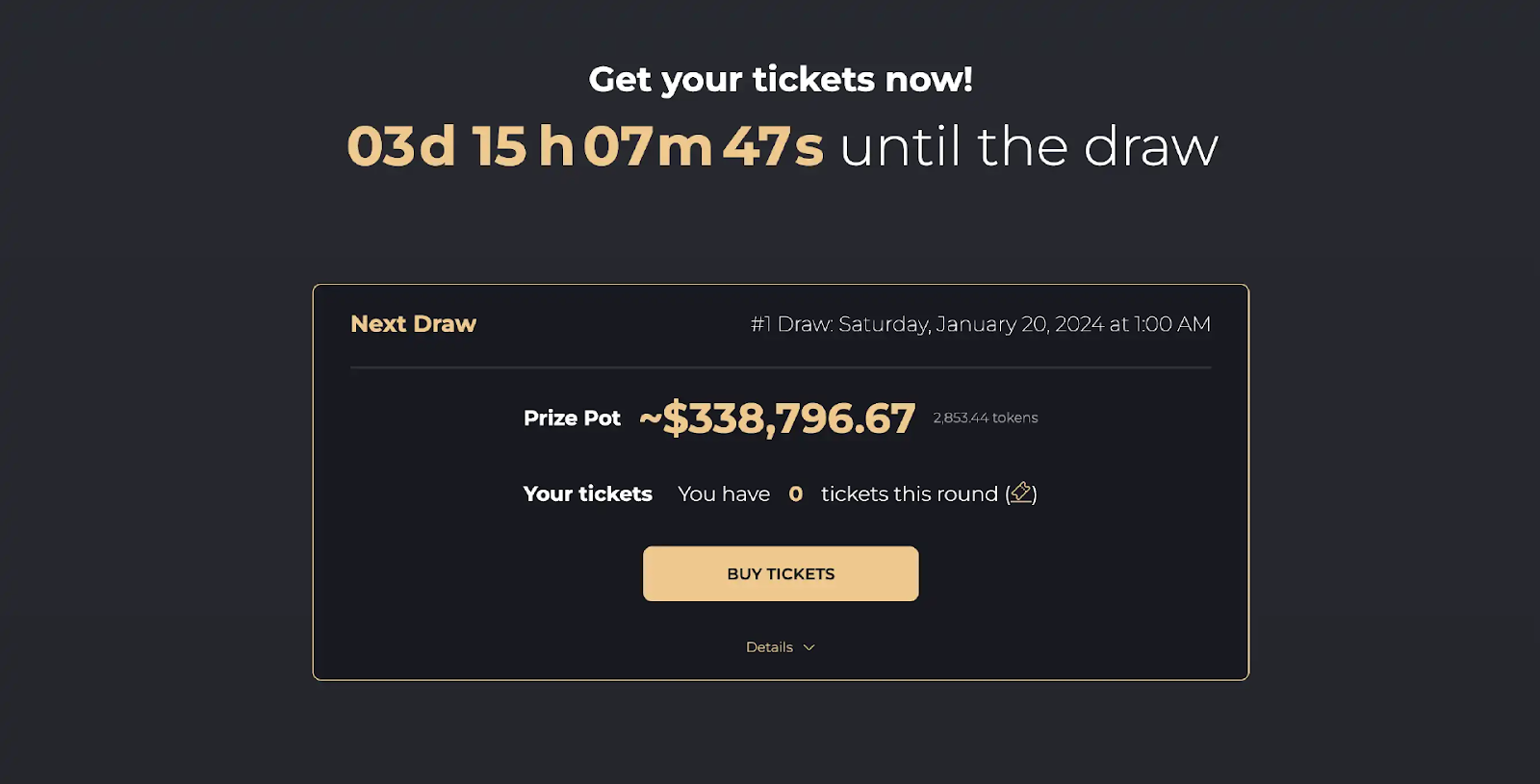
Task: Select the 07m minutes countdown value
Action: (648, 147)
